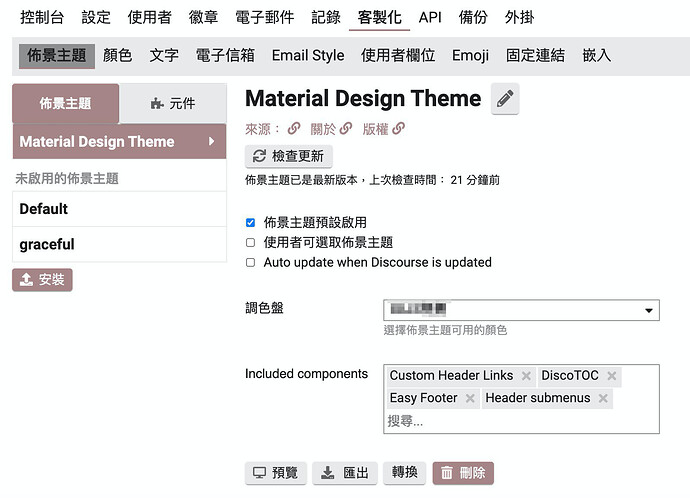Click 轉換 convert button
The width and height of the screenshot is (690, 498).
[x=404, y=473]
